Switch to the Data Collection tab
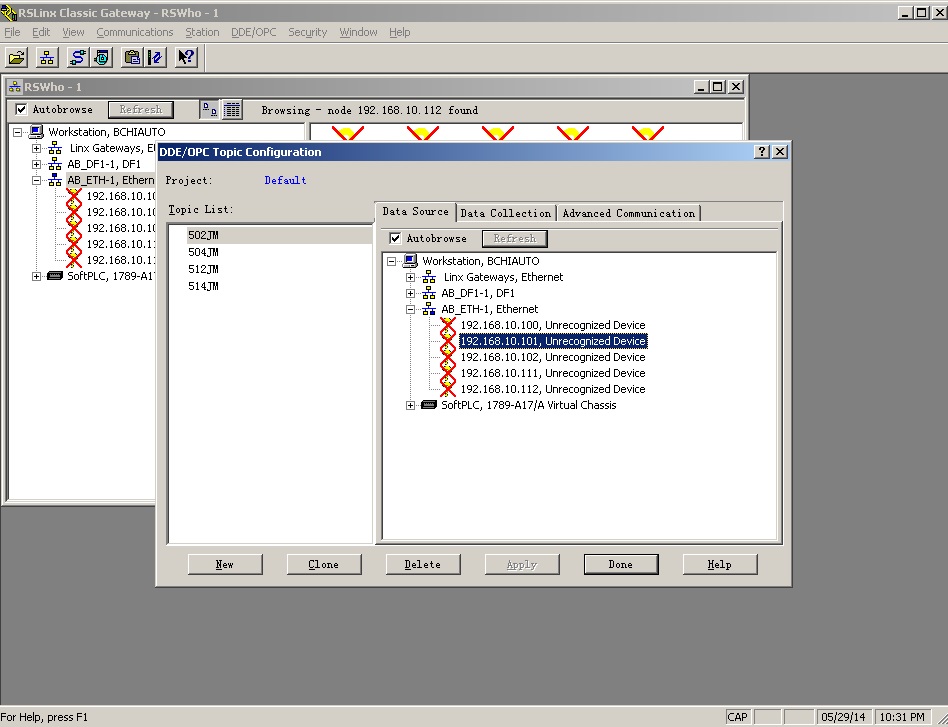The height and width of the screenshot is (727, 948). pyautogui.click(x=506, y=213)
